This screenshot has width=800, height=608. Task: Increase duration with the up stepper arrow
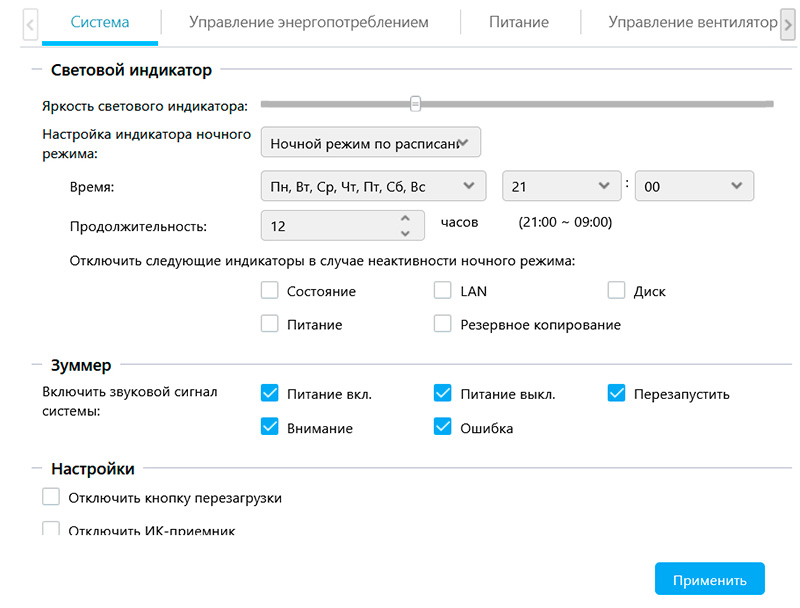(404, 218)
